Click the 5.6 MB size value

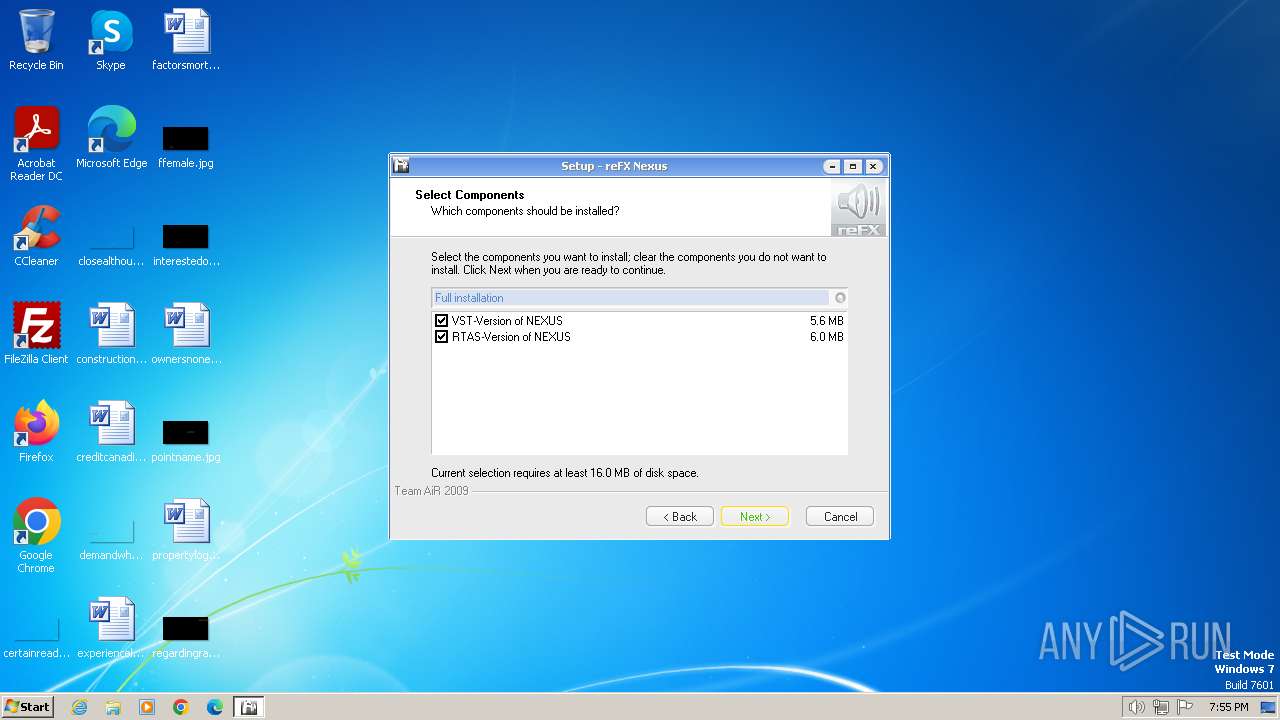point(827,321)
